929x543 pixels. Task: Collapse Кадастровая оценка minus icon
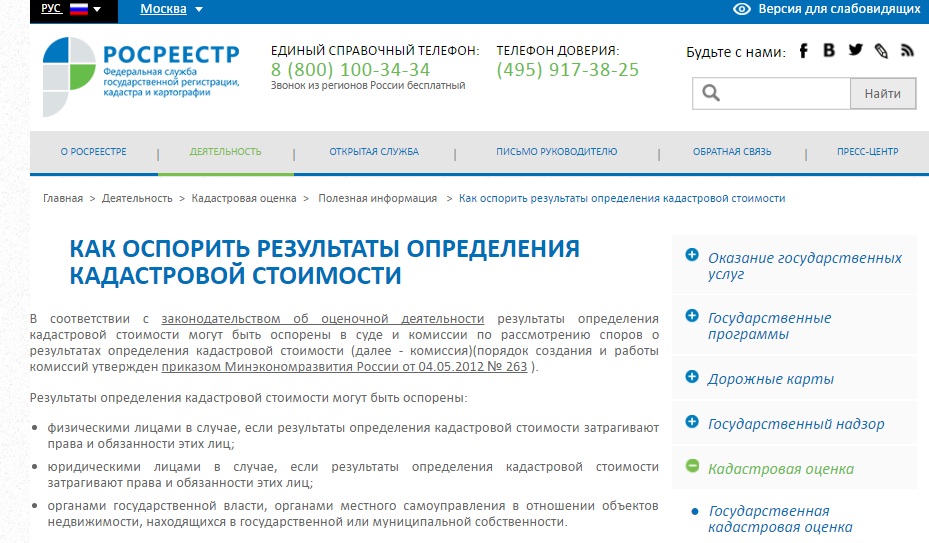[x=691, y=466]
